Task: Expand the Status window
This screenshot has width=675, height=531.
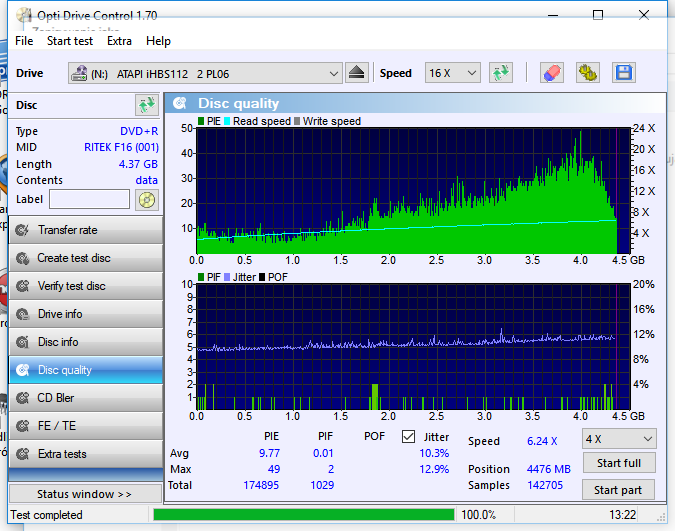Action: click(x=85, y=494)
